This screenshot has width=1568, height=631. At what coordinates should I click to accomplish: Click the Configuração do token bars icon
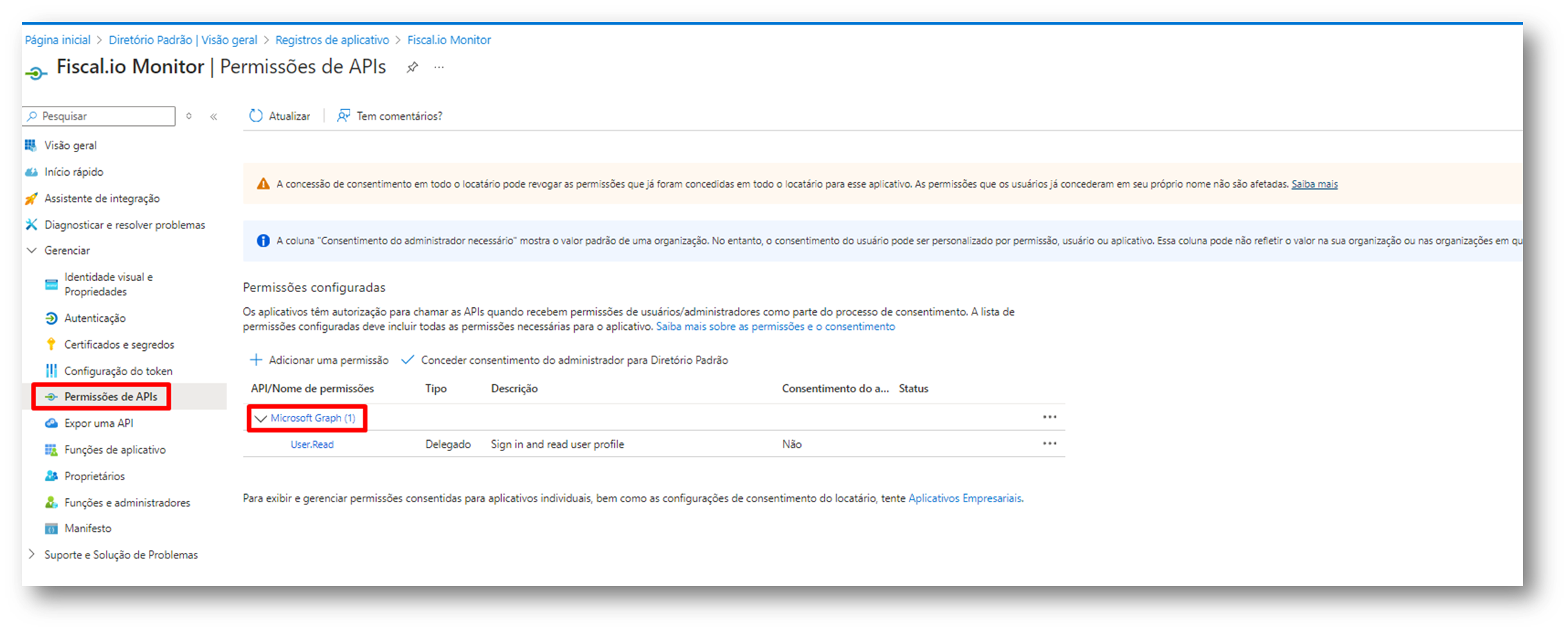tap(51, 371)
